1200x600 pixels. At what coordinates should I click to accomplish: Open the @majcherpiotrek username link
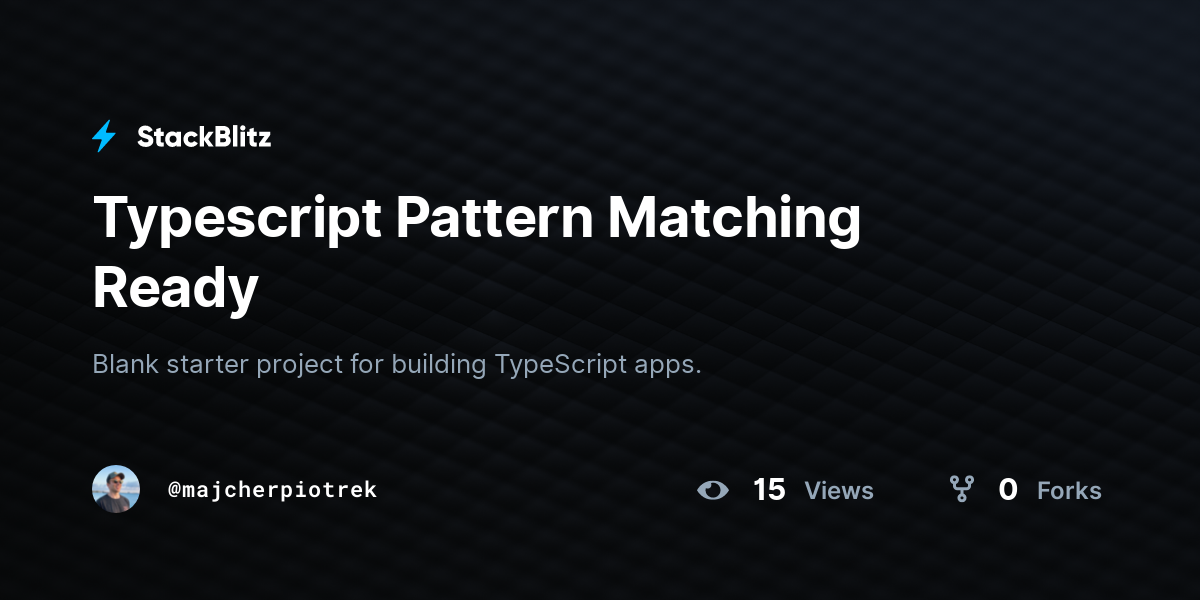pos(272,490)
